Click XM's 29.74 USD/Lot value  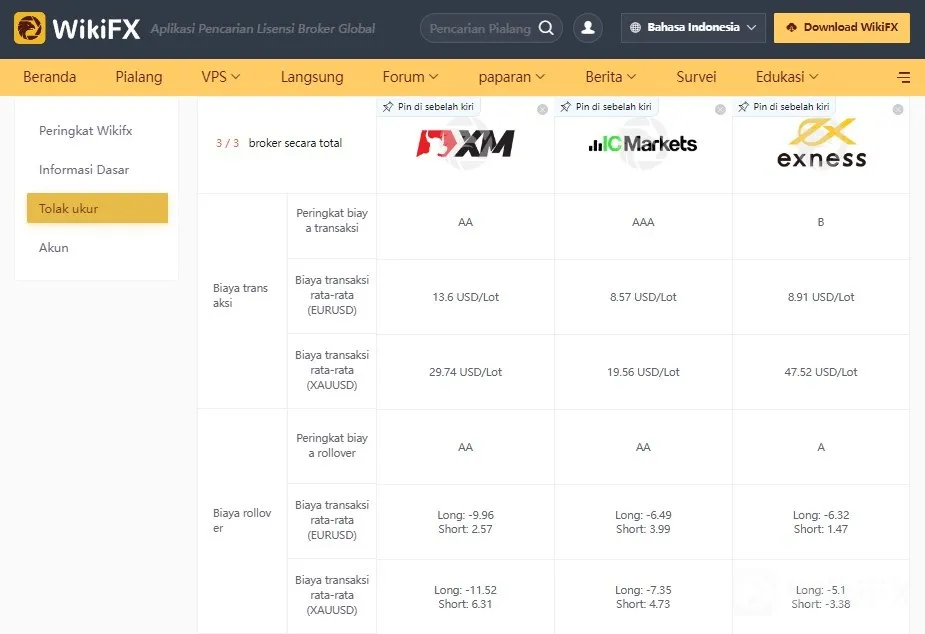click(x=465, y=372)
